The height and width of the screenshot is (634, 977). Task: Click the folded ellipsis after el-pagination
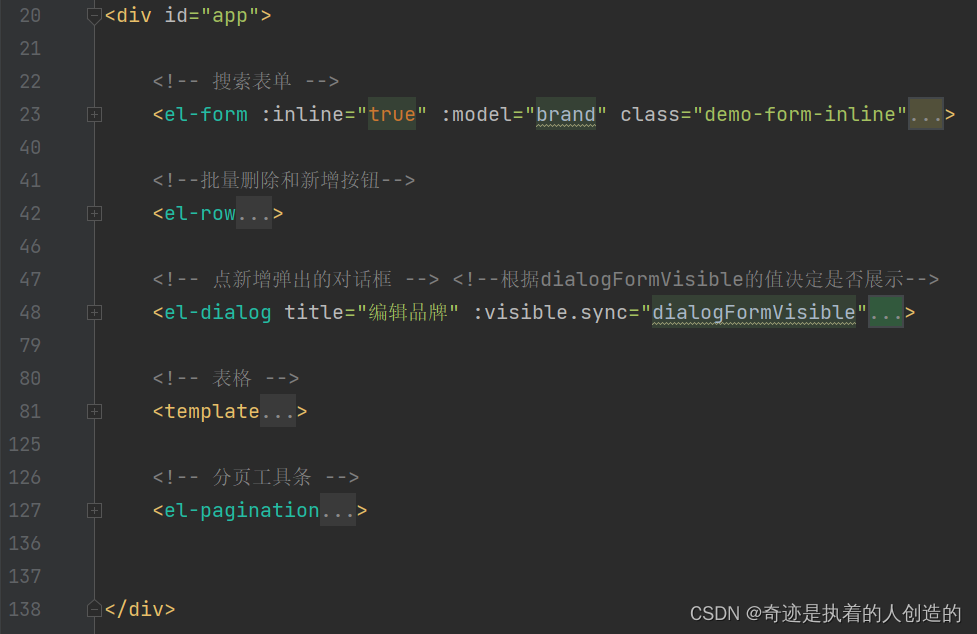(337, 511)
